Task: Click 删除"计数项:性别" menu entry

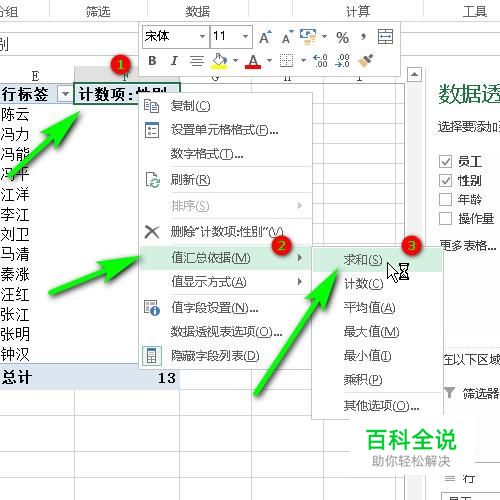Action: point(225,232)
